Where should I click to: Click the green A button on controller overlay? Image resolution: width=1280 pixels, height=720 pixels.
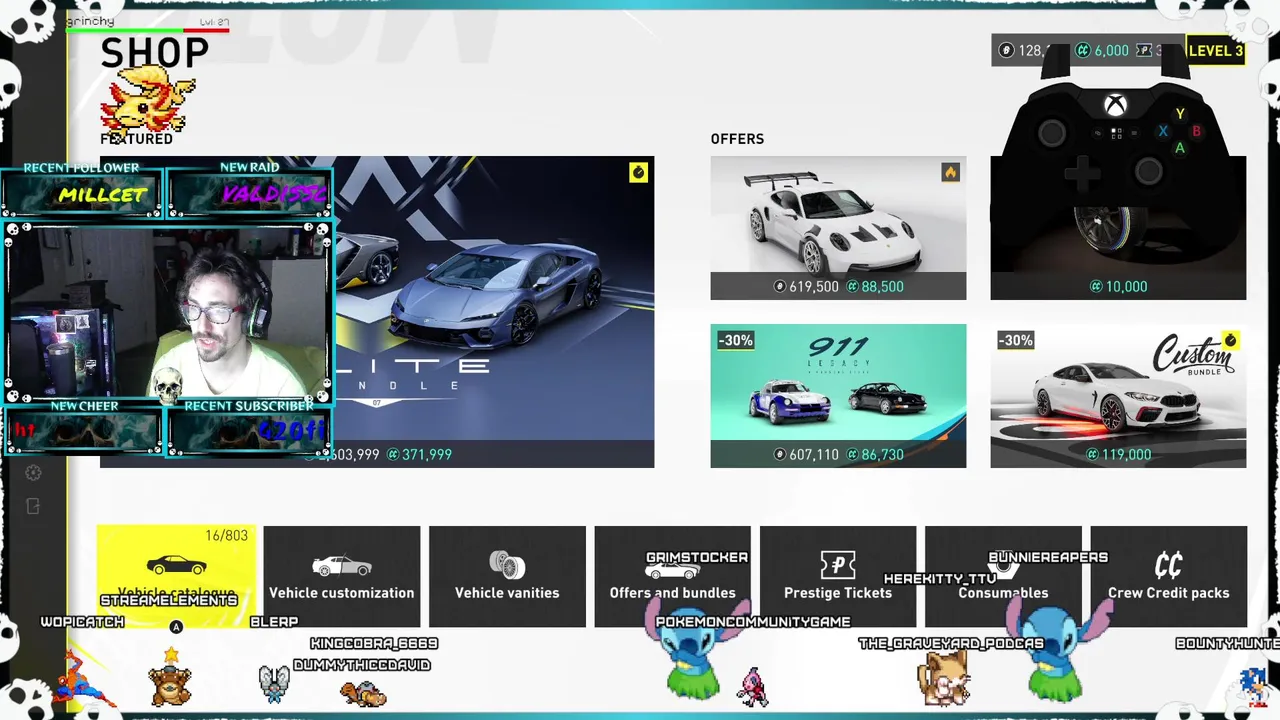(1180, 148)
